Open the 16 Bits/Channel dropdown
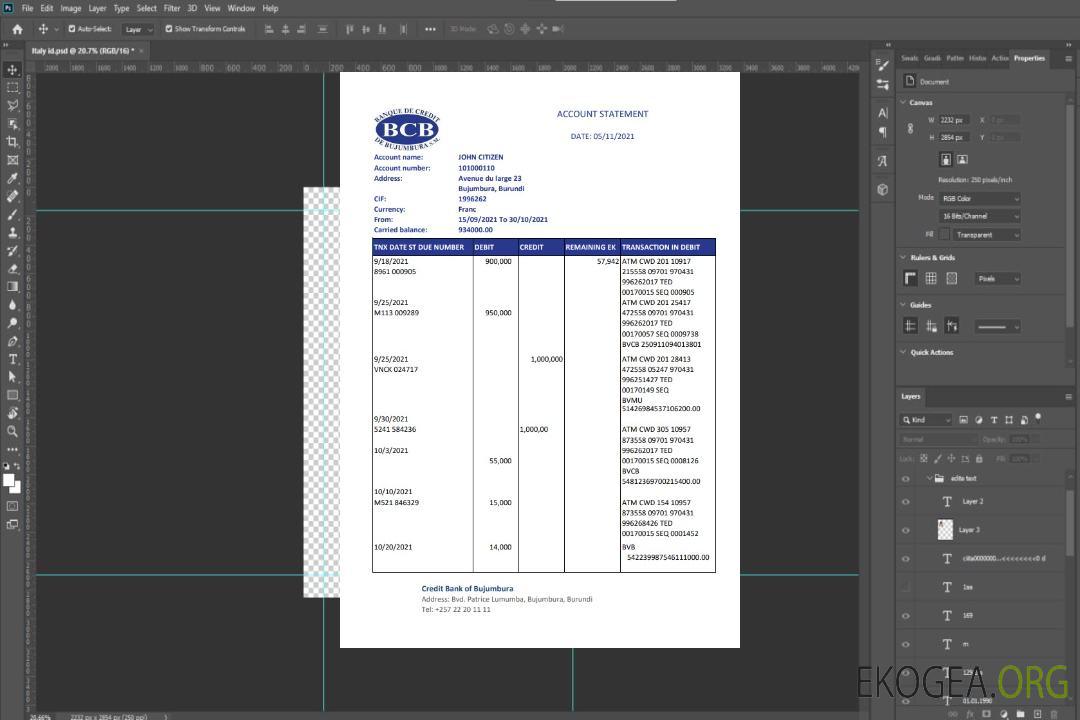The width and height of the screenshot is (1080, 720). click(979, 216)
